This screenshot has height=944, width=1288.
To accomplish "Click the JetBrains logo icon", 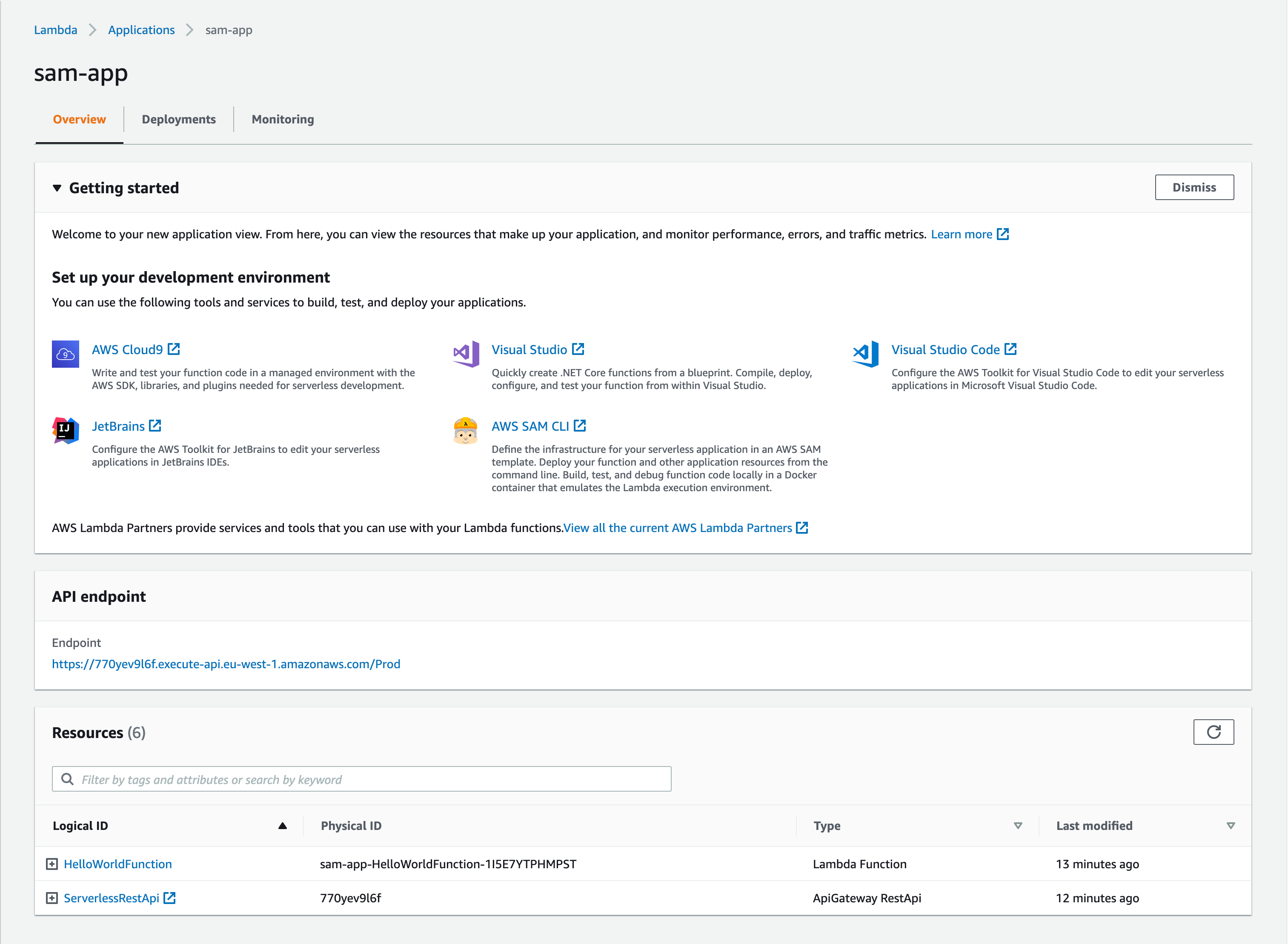I will (65, 432).
